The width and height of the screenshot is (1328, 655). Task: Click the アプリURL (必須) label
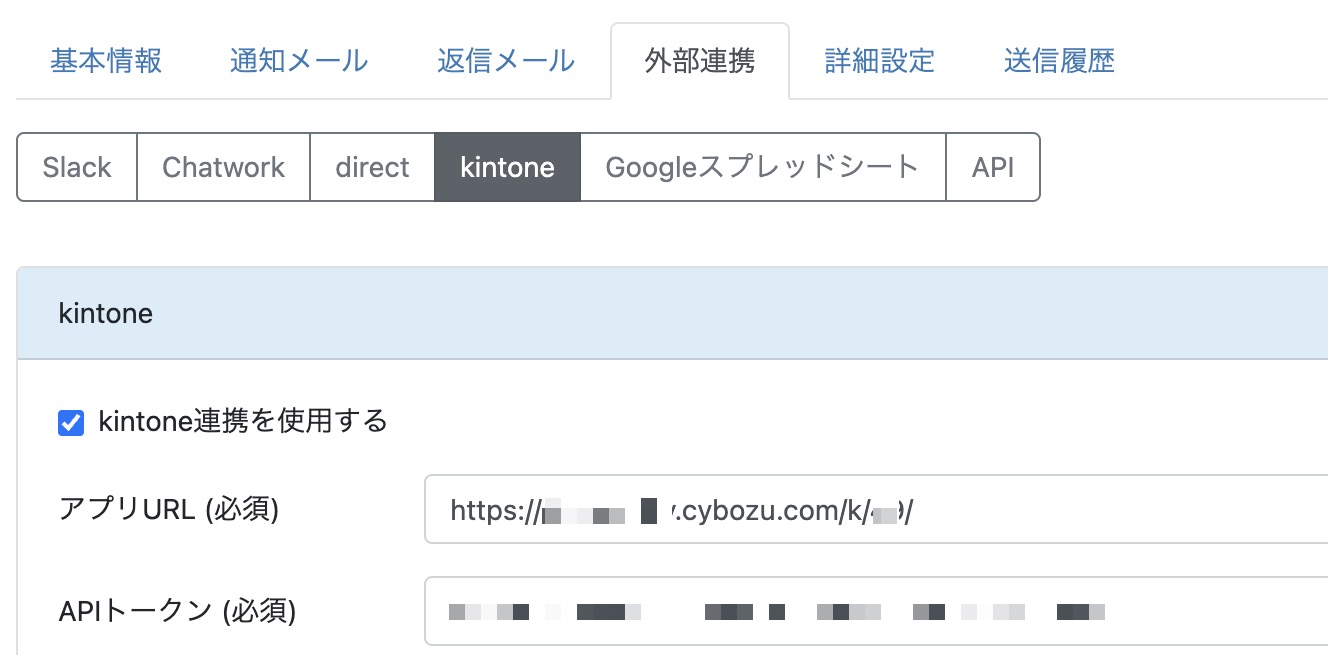pos(169,510)
